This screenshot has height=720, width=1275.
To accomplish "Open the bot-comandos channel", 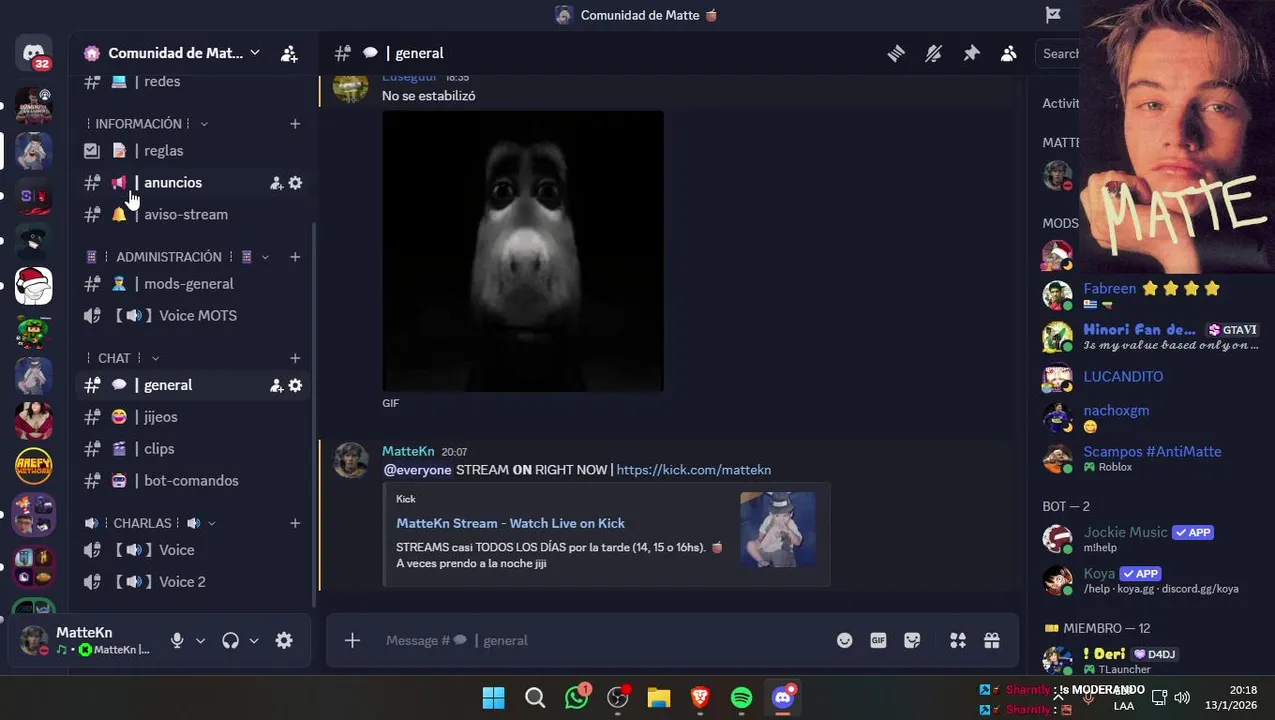I will tap(193, 481).
